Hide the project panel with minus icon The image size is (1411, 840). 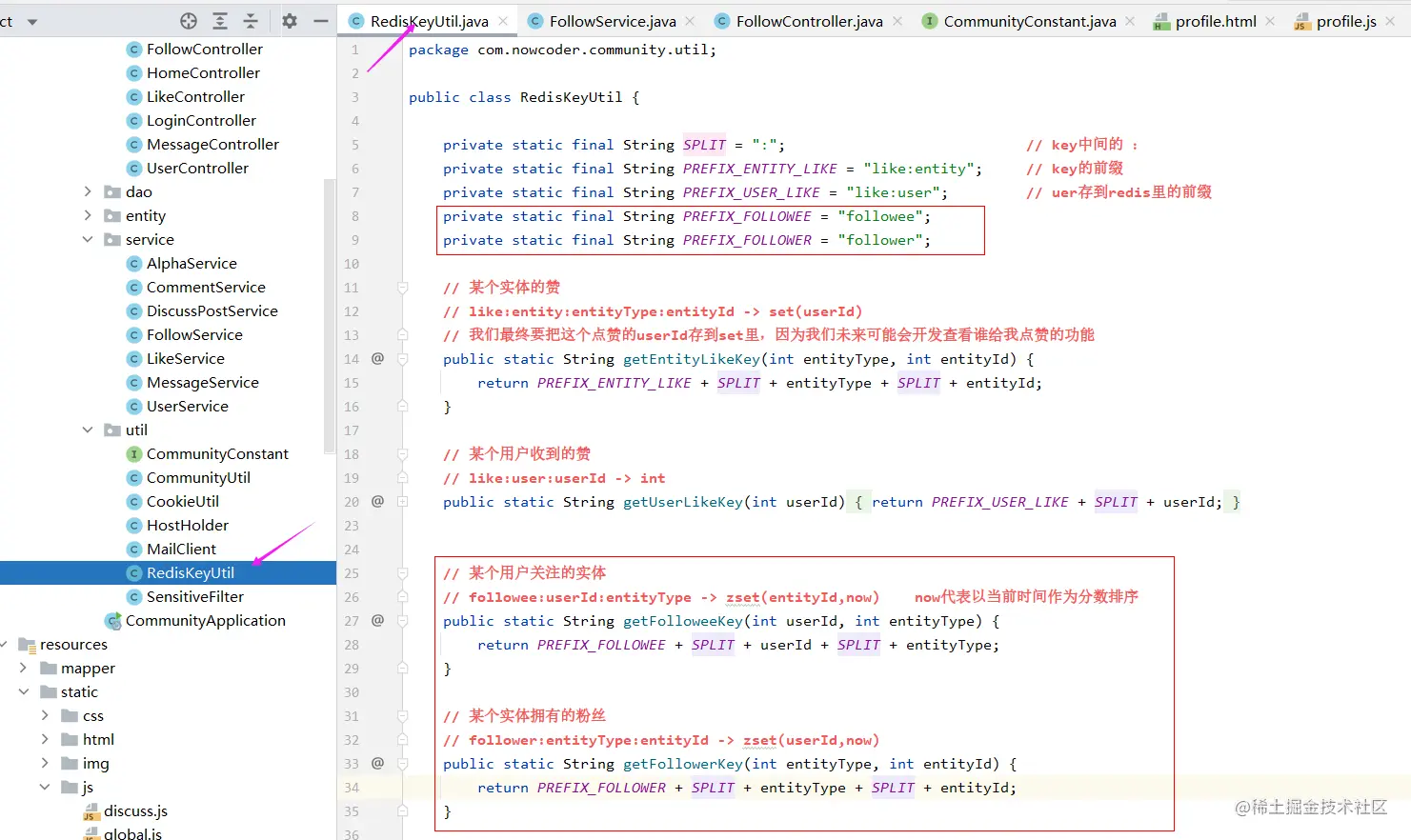point(321,21)
